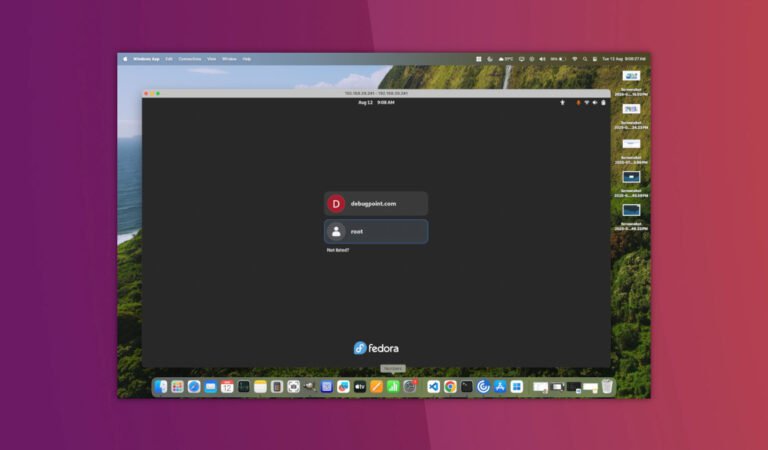Open the accessibility menu in Fedora top bar

(562, 102)
